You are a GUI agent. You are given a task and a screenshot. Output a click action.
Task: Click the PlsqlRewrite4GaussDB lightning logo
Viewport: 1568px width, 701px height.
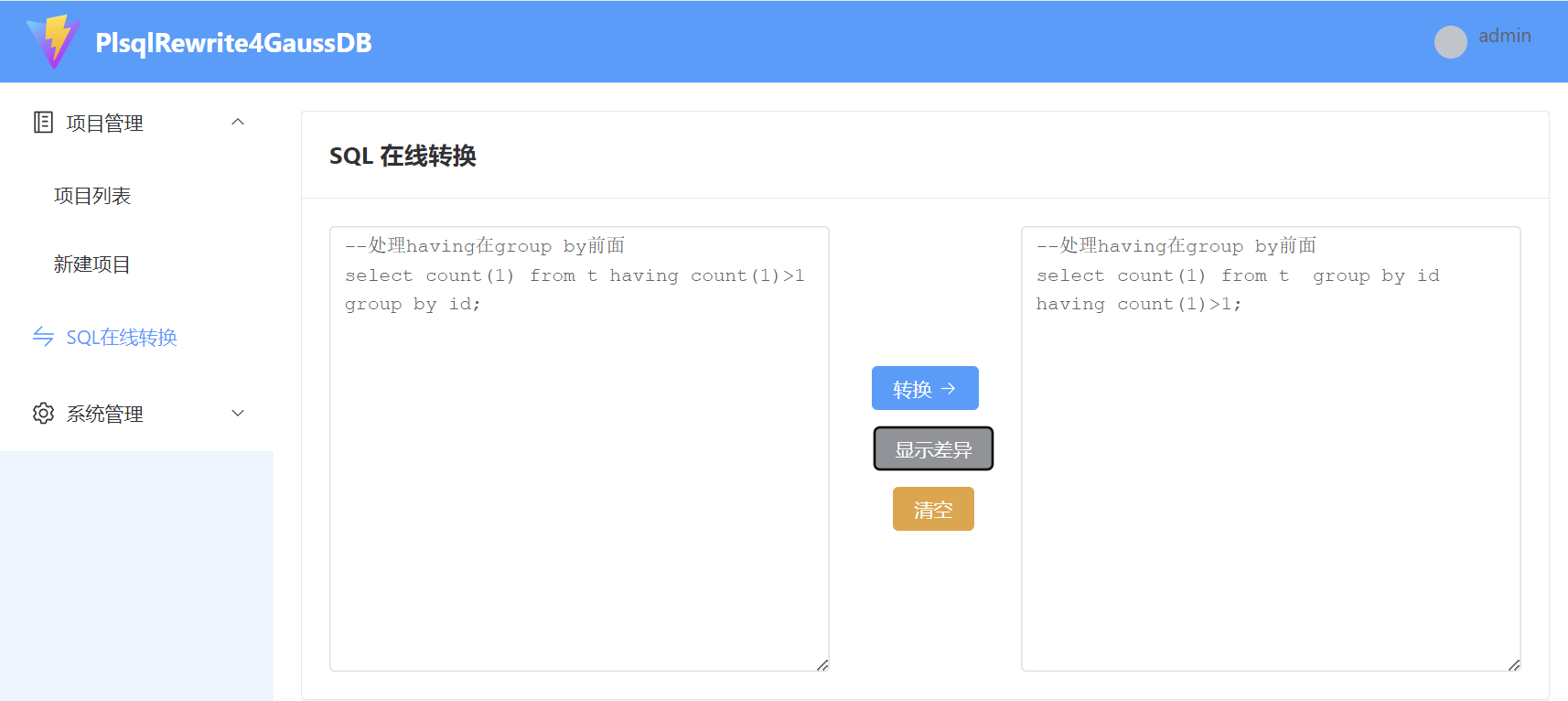point(53,42)
